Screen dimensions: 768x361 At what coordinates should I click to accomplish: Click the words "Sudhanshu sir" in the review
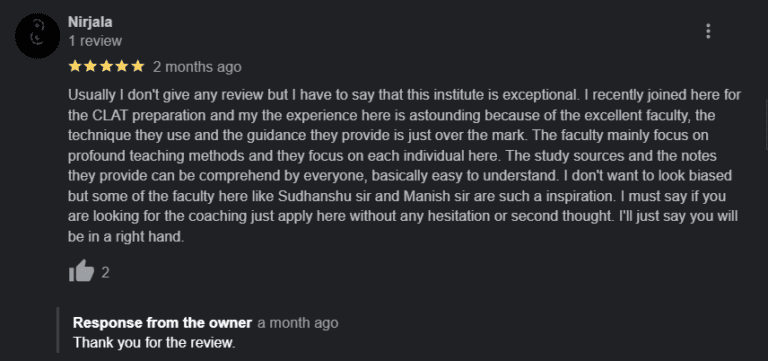click(321, 196)
